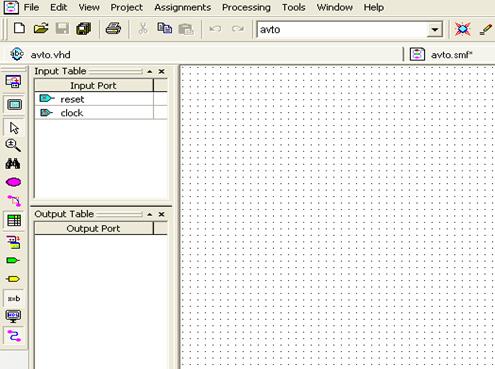
Task: Switch to the avto.smf tab
Action: 442,54
